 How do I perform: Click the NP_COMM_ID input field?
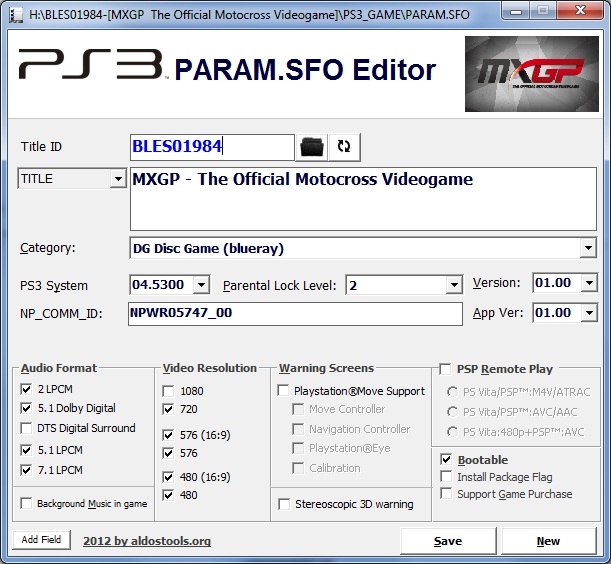coord(295,313)
